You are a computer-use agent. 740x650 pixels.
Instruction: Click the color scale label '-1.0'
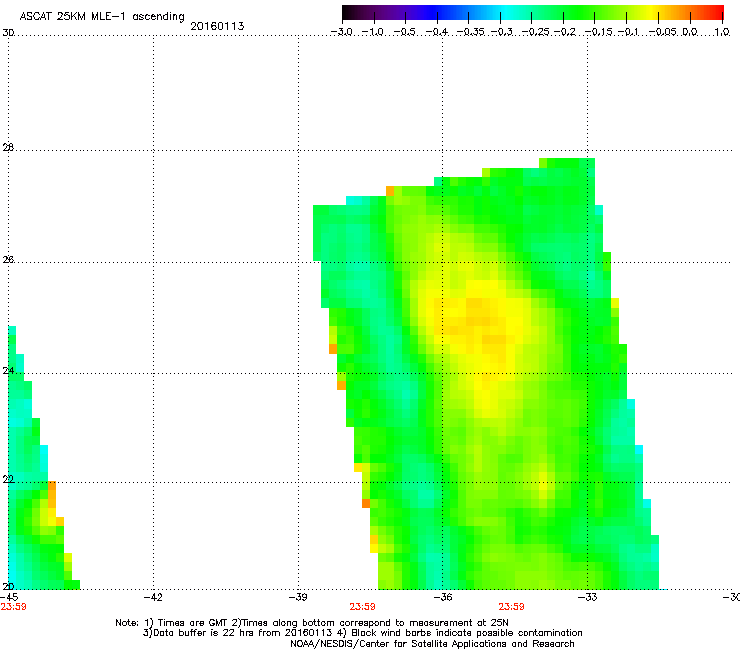point(373,32)
